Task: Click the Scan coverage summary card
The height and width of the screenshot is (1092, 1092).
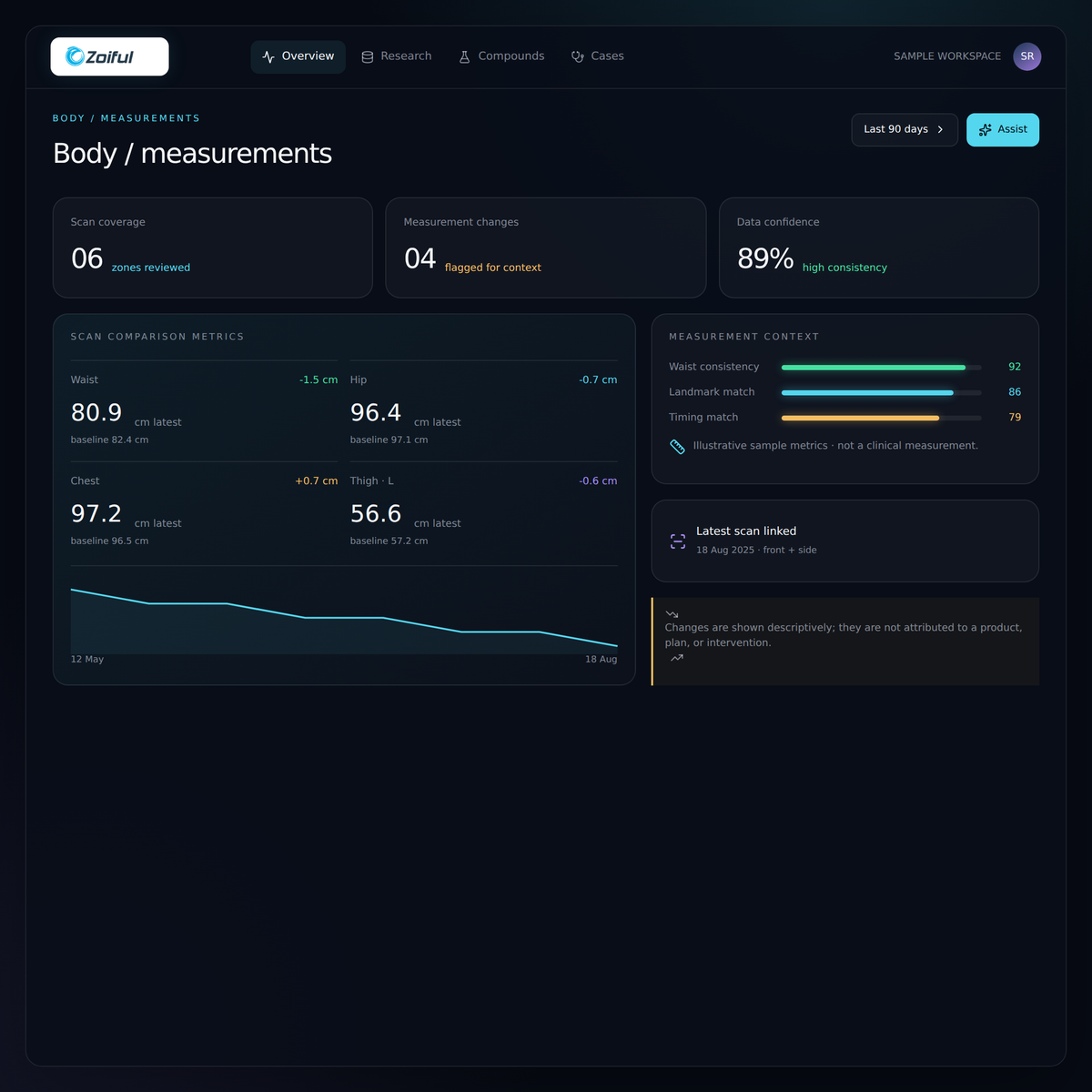Action: 213,248
